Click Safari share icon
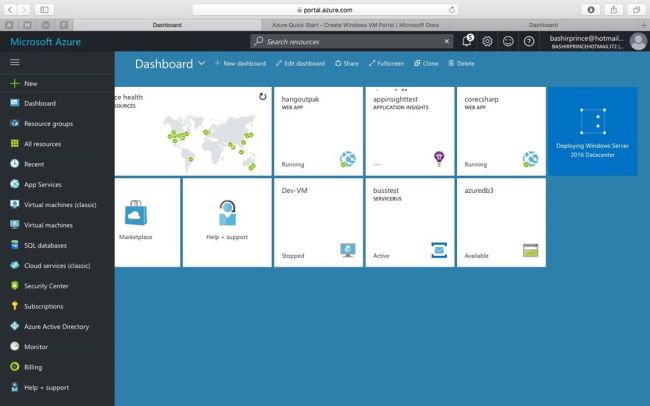Image resolution: width=650 pixels, height=406 pixels. (x=614, y=9)
